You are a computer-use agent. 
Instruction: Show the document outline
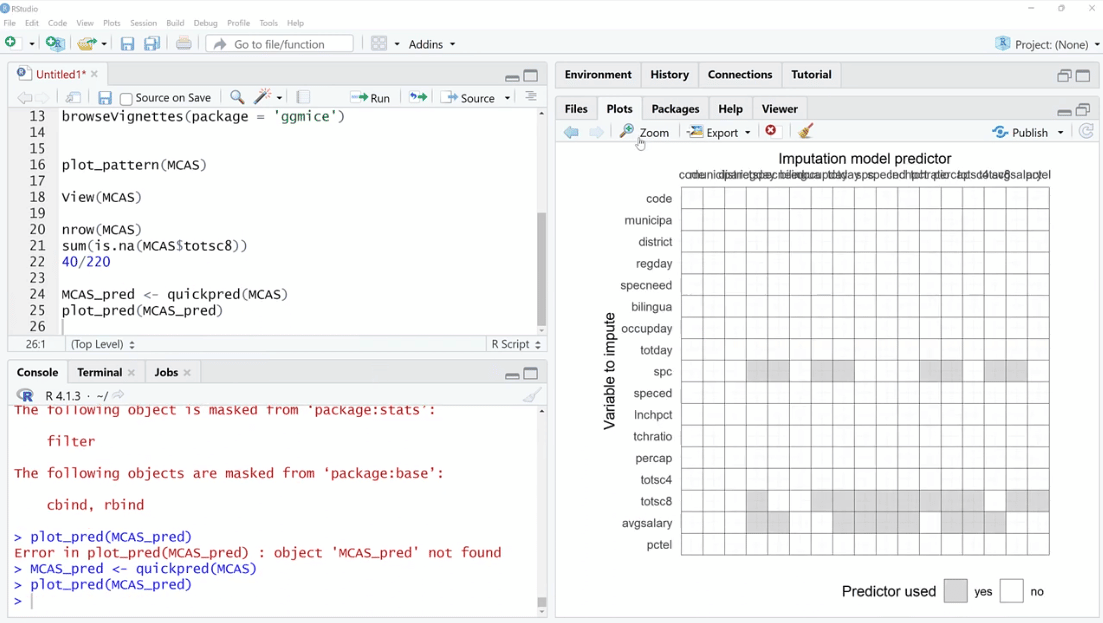click(x=531, y=96)
